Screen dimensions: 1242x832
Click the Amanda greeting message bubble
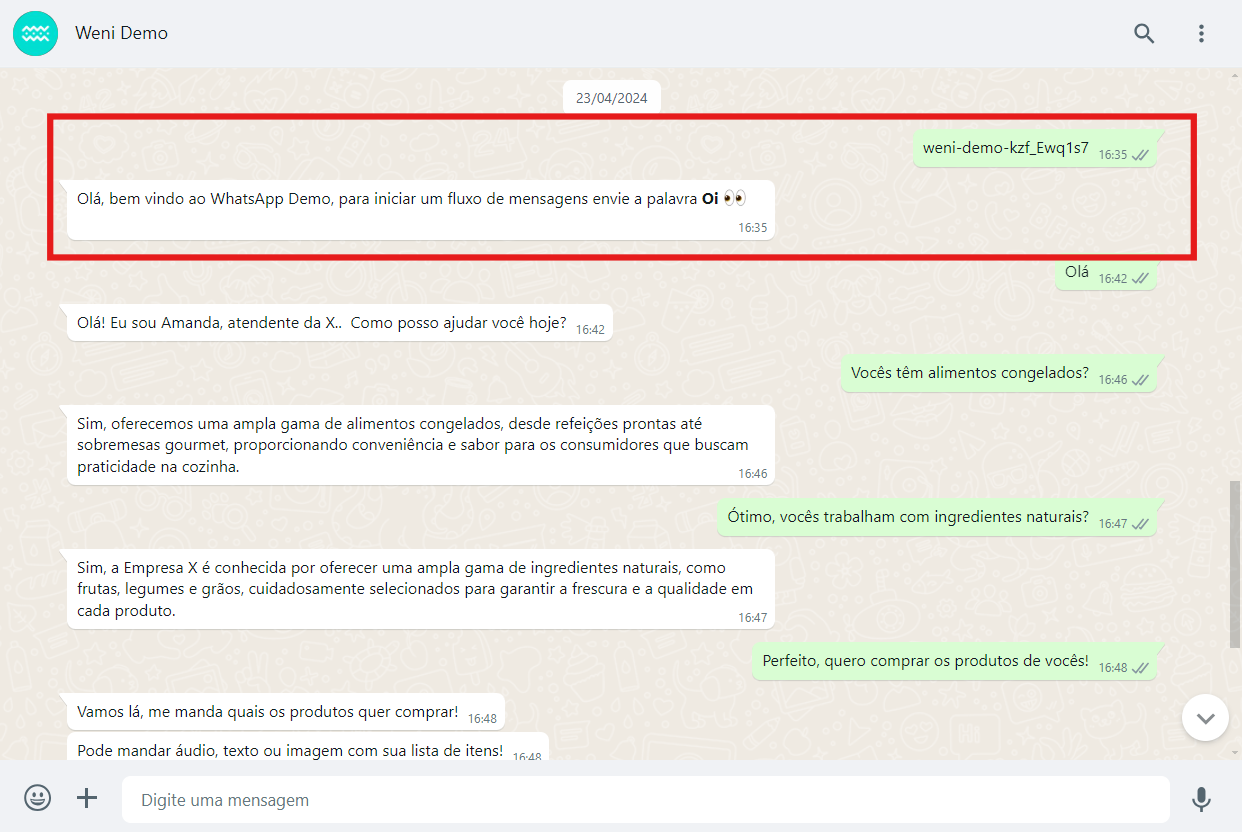coord(321,324)
